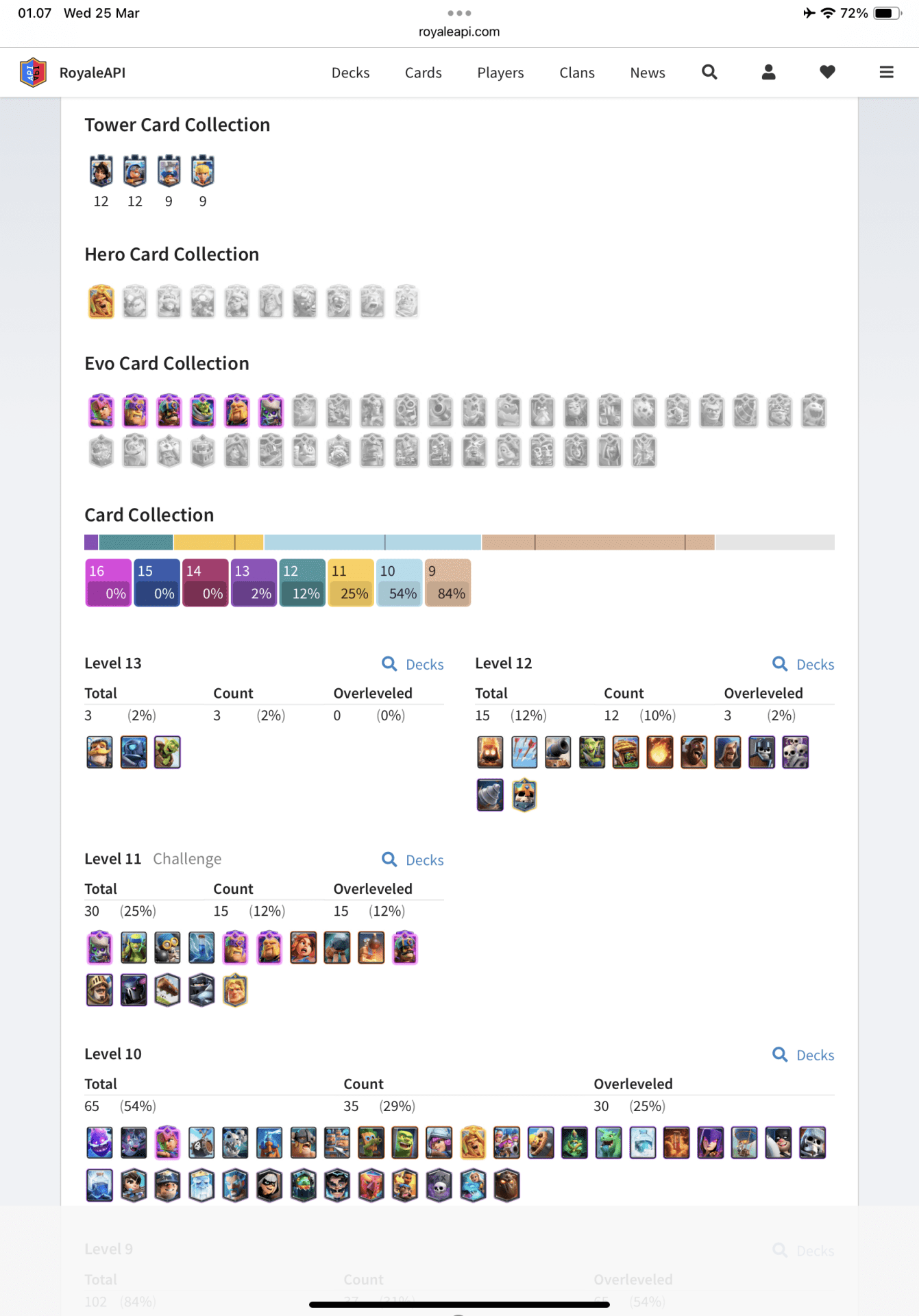
Task: Select the level 16 purple swatch
Action: [x=108, y=583]
